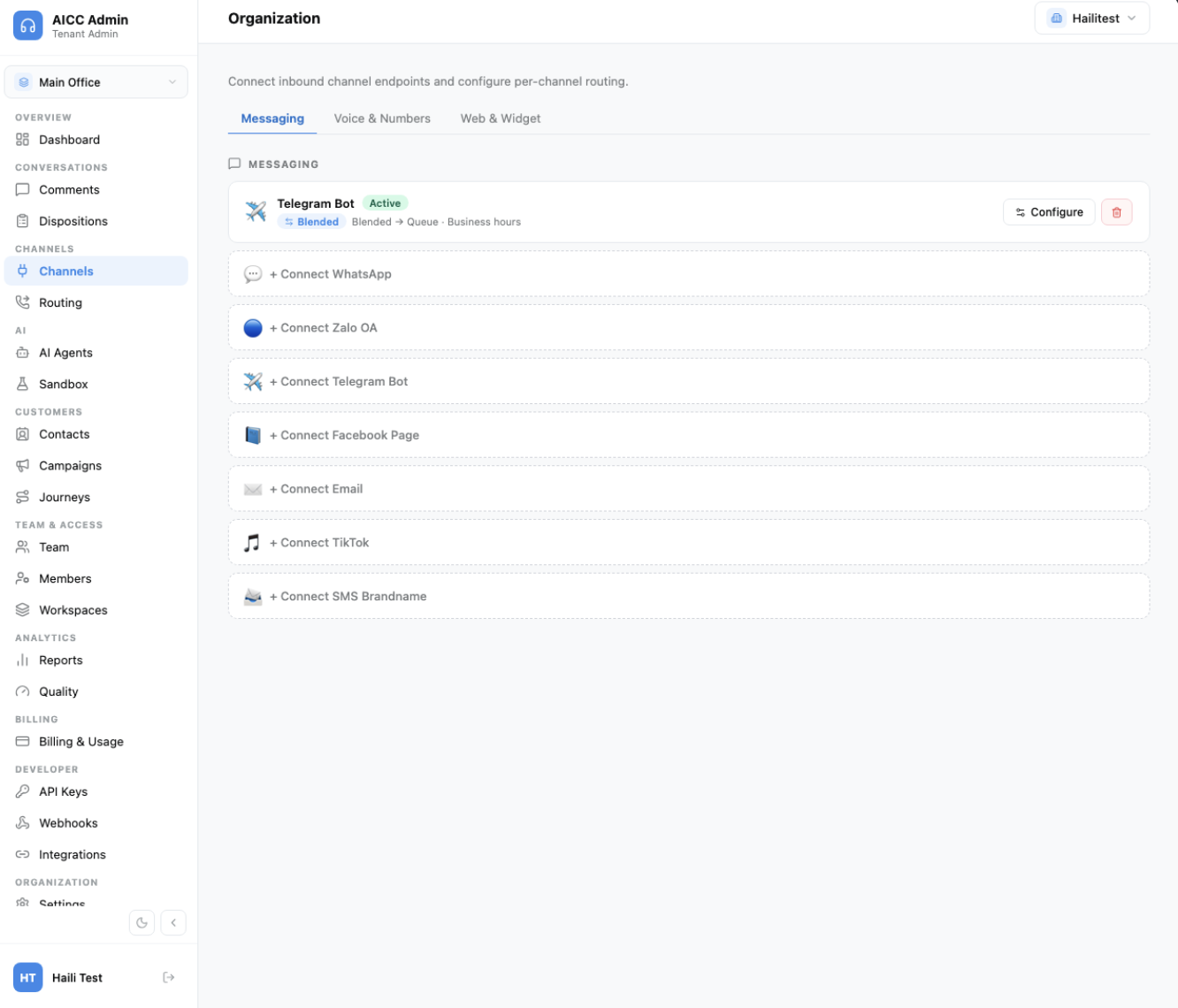
Task: Click the Dashboard grid icon
Action: pos(23,140)
